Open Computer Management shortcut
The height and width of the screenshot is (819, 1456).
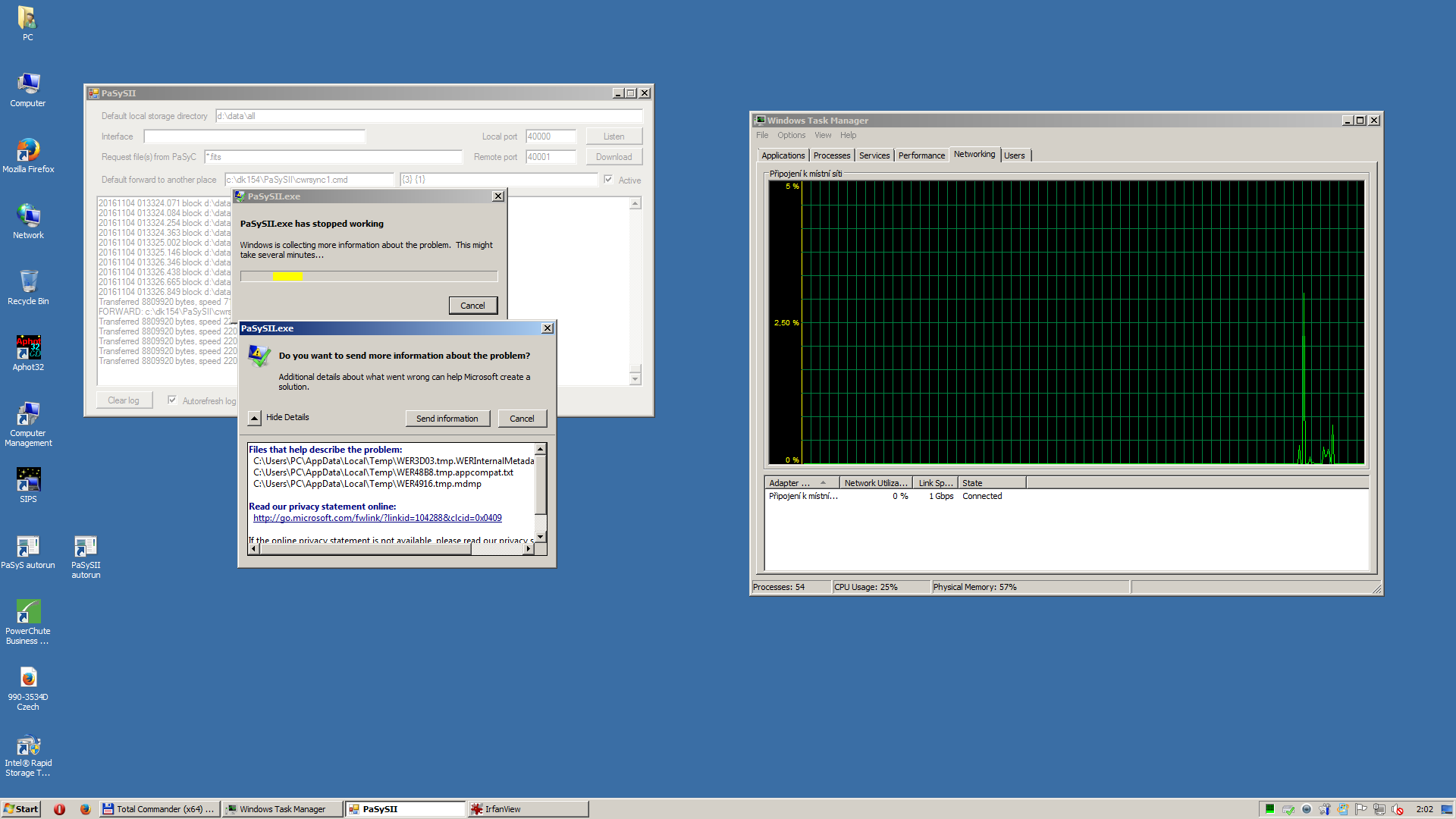coord(28,424)
